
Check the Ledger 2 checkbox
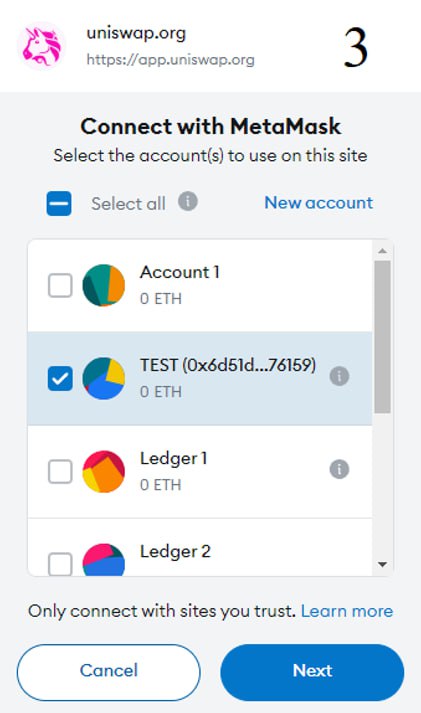point(60,564)
